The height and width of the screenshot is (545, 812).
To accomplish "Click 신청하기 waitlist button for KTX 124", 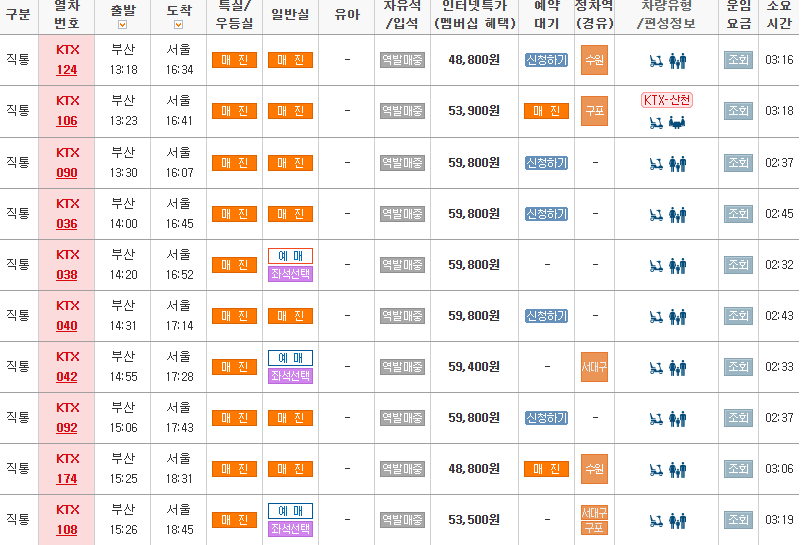I will coord(546,60).
